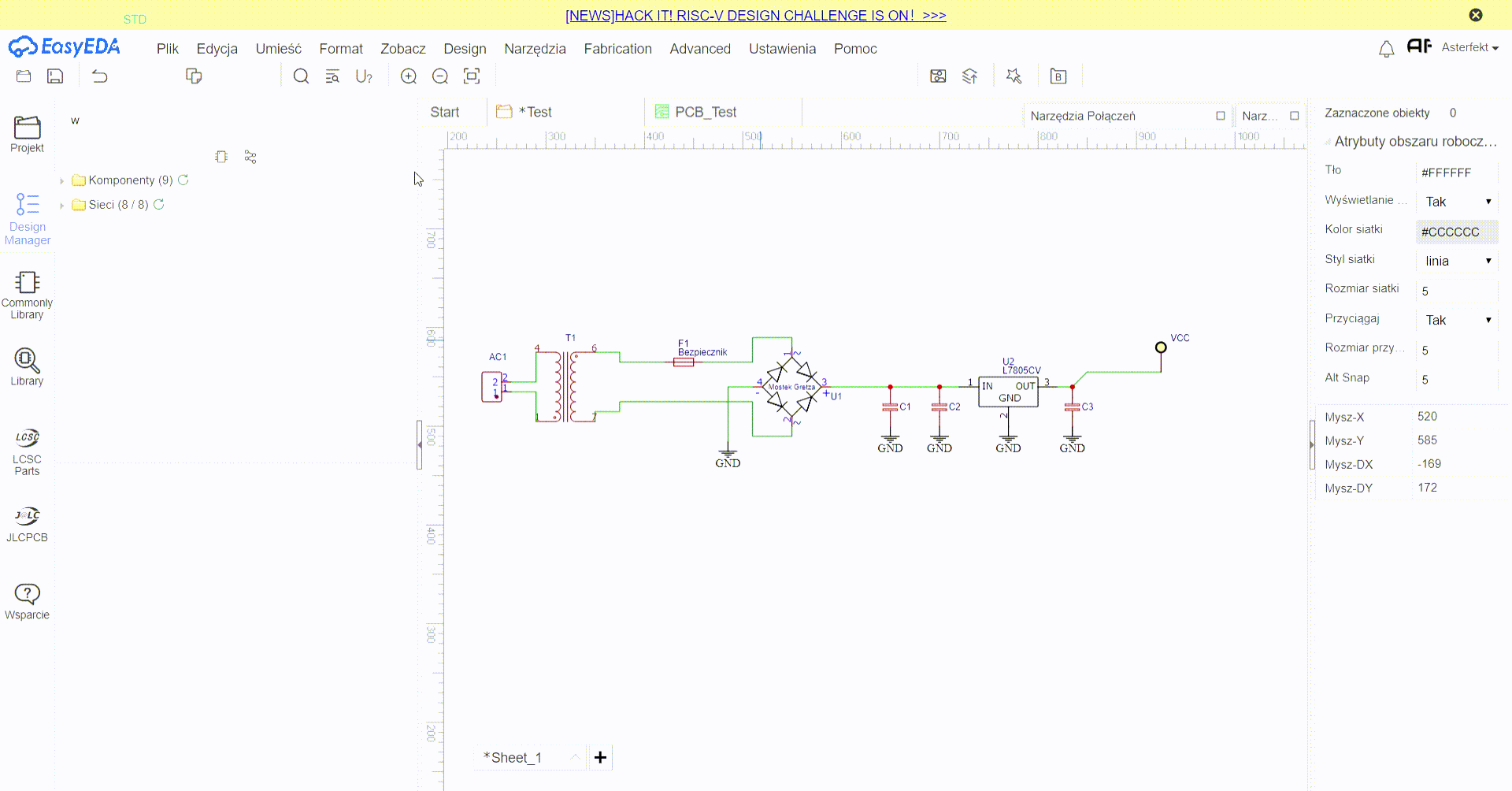The height and width of the screenshot is (791, 1512).
Task: Open the notifications bell
Action: click(1386, 49)
